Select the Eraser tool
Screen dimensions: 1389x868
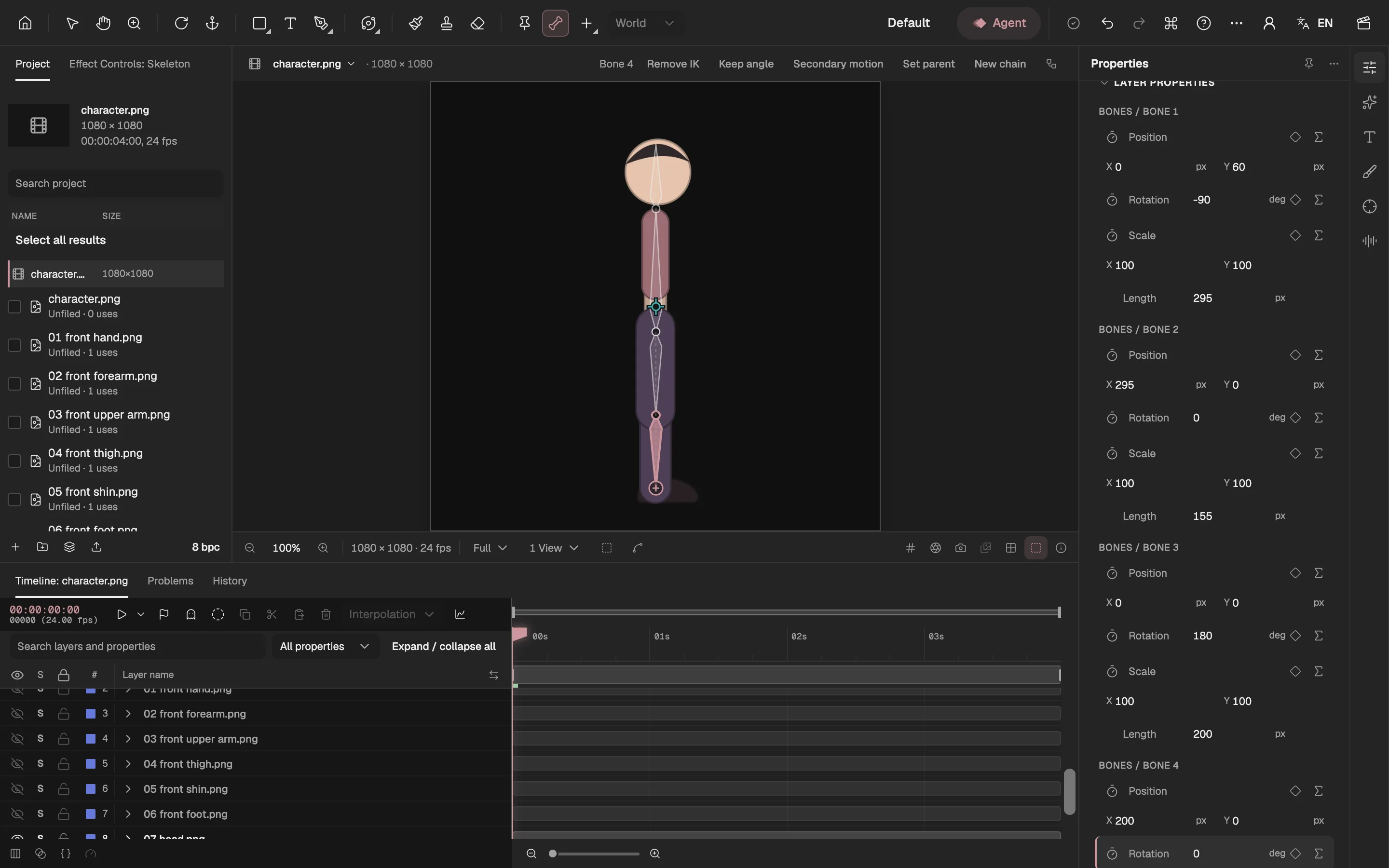[x=477, y=23]
